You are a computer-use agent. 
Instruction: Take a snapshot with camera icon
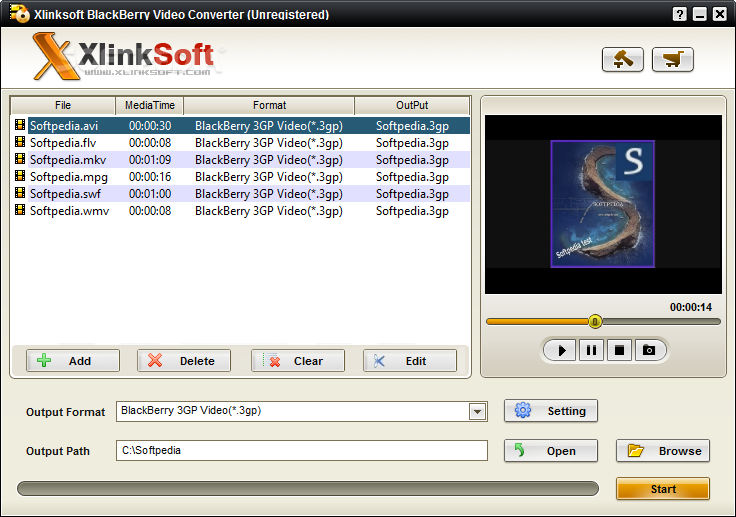(649, 350)
